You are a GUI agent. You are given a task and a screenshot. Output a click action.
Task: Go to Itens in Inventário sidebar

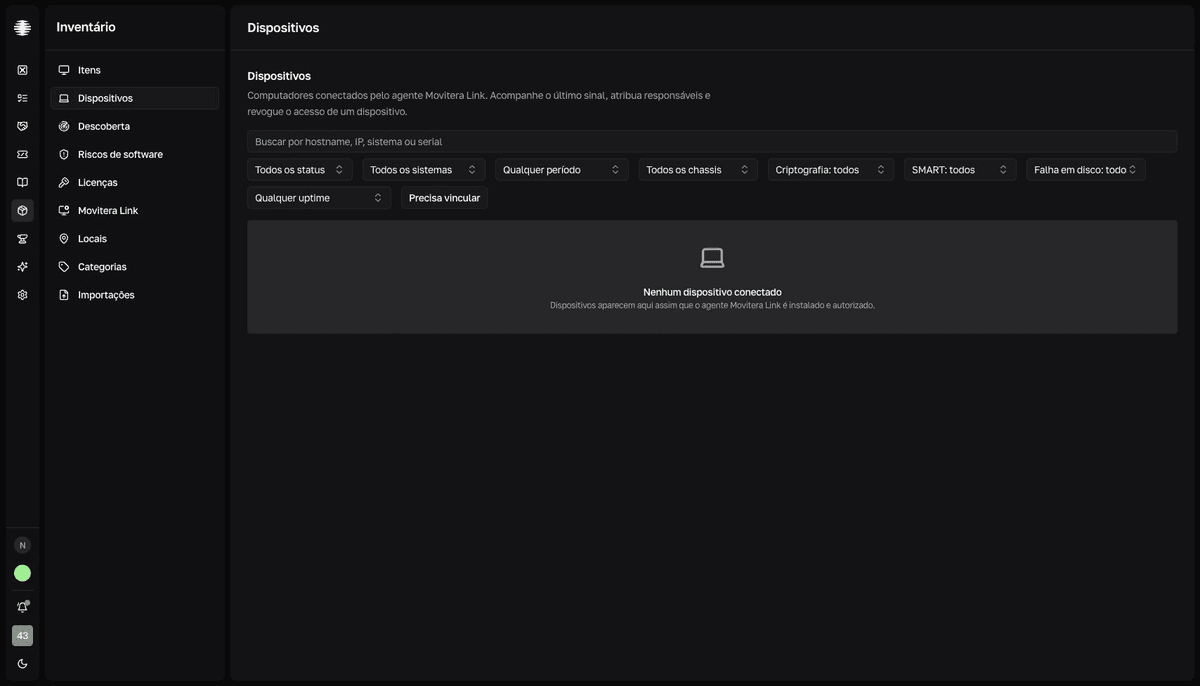(x=134, y=70)
